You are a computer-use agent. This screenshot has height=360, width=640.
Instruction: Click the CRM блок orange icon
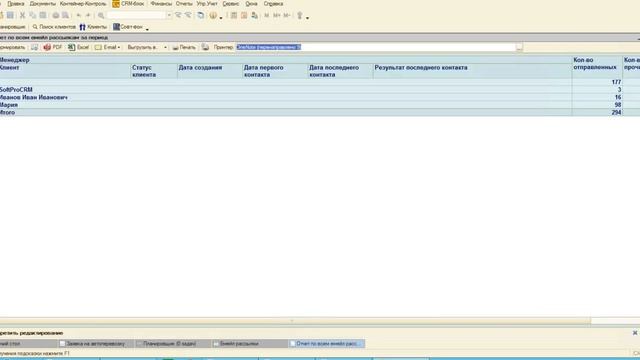(116, 4)
